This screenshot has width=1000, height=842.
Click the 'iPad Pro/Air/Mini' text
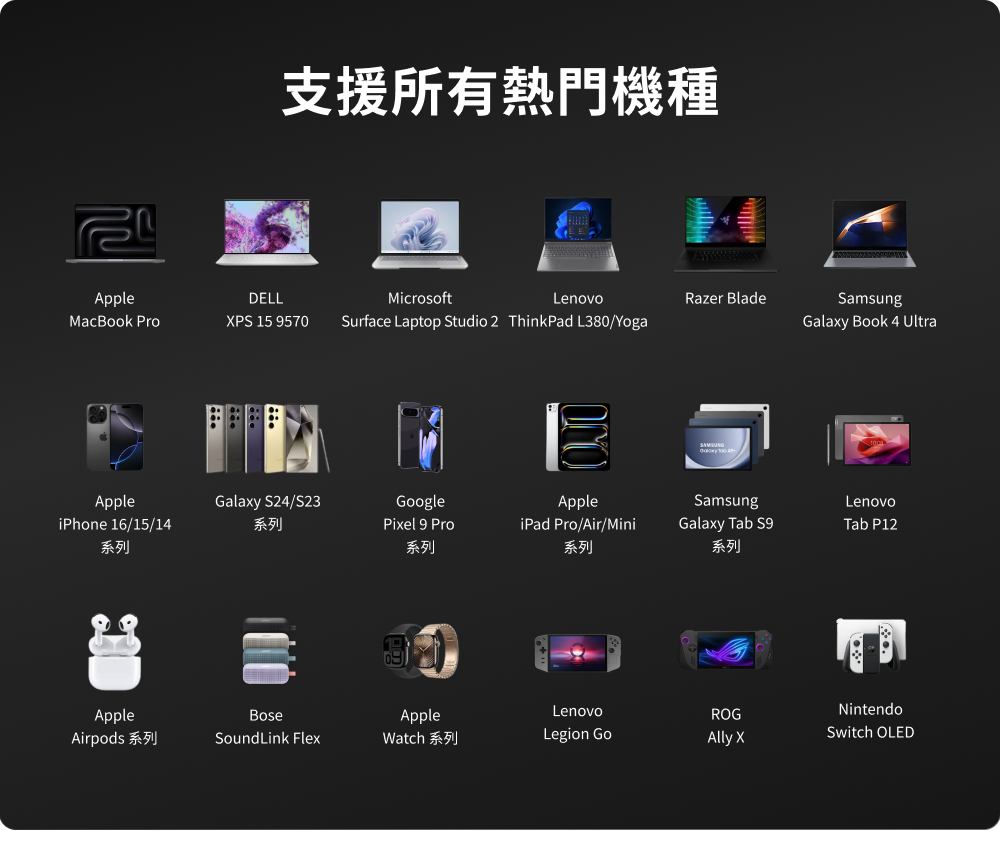click(578, 524)
